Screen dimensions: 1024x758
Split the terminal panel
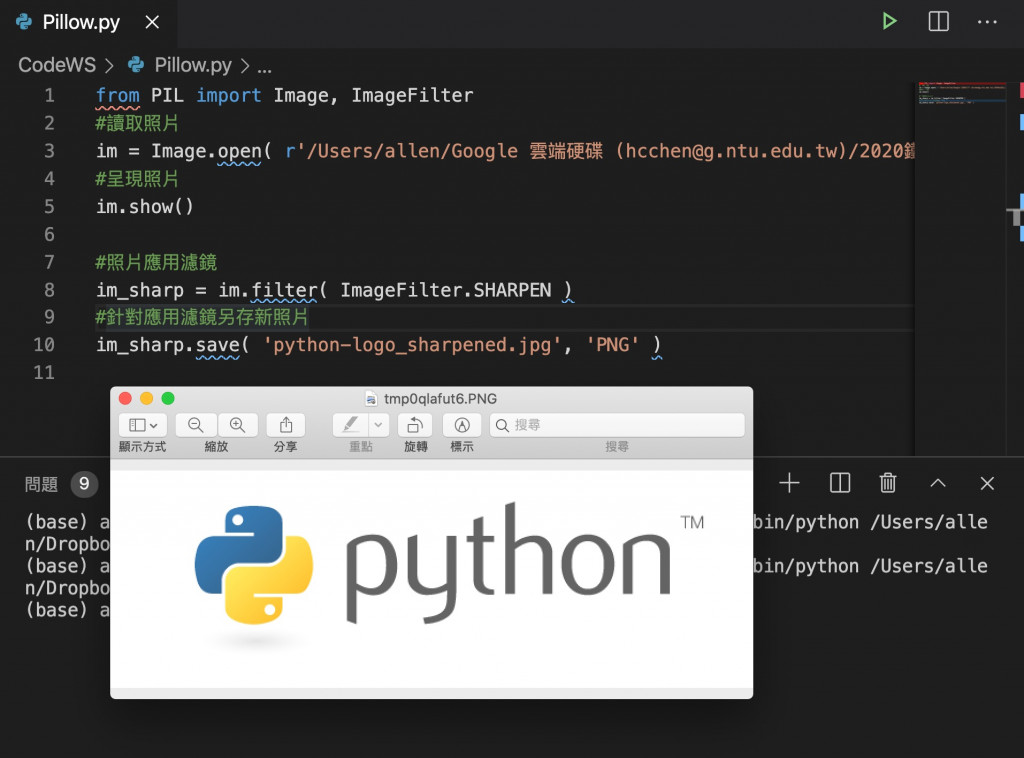839,483
